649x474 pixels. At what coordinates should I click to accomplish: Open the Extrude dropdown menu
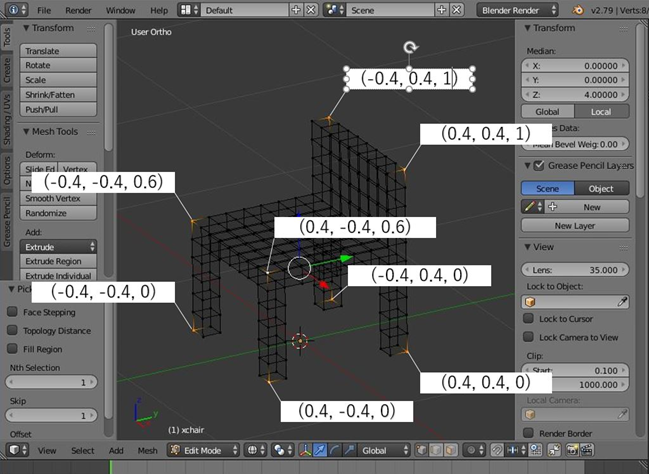[x=58, y=247]
